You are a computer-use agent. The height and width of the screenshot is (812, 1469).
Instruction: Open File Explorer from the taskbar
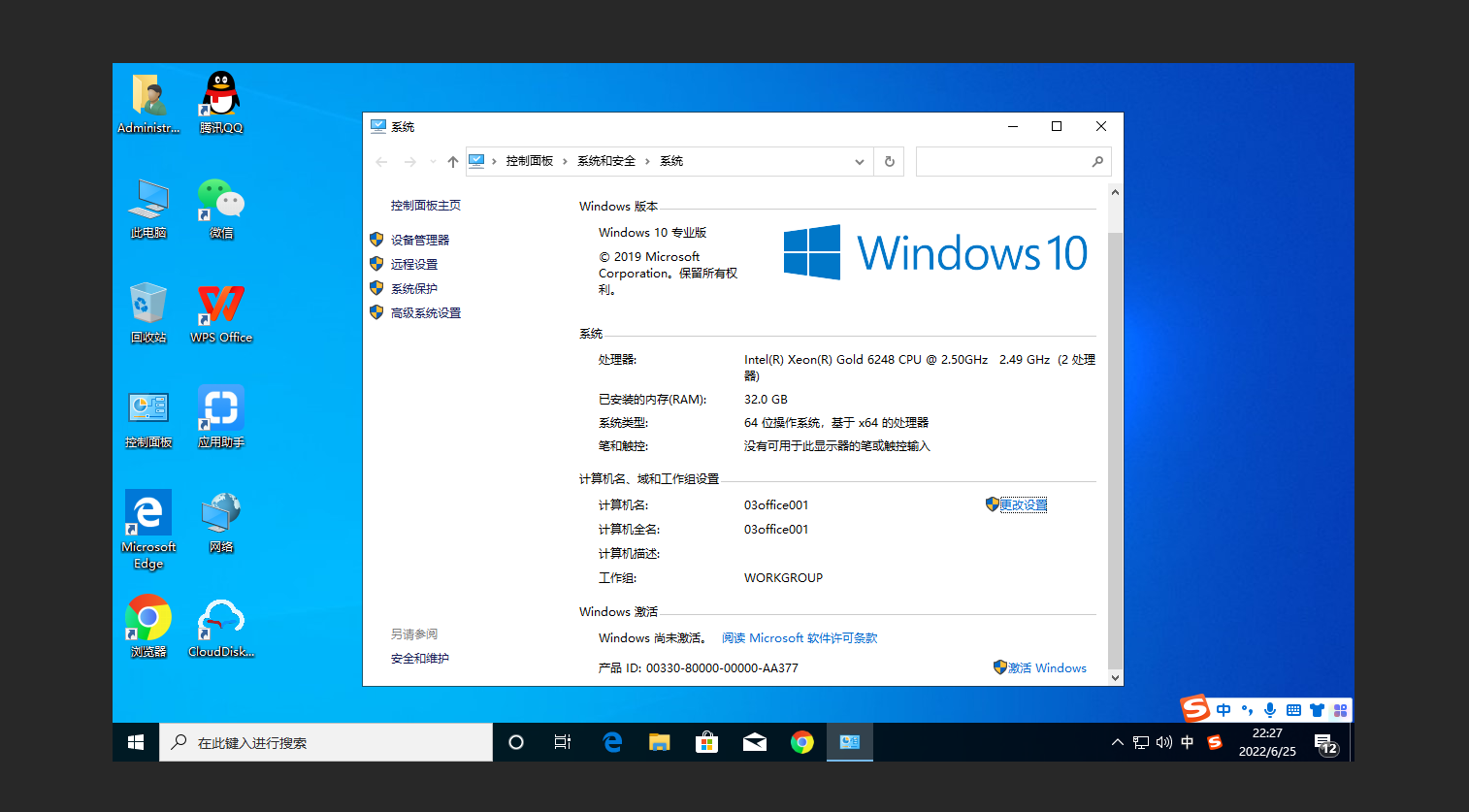tap(660, 742)
